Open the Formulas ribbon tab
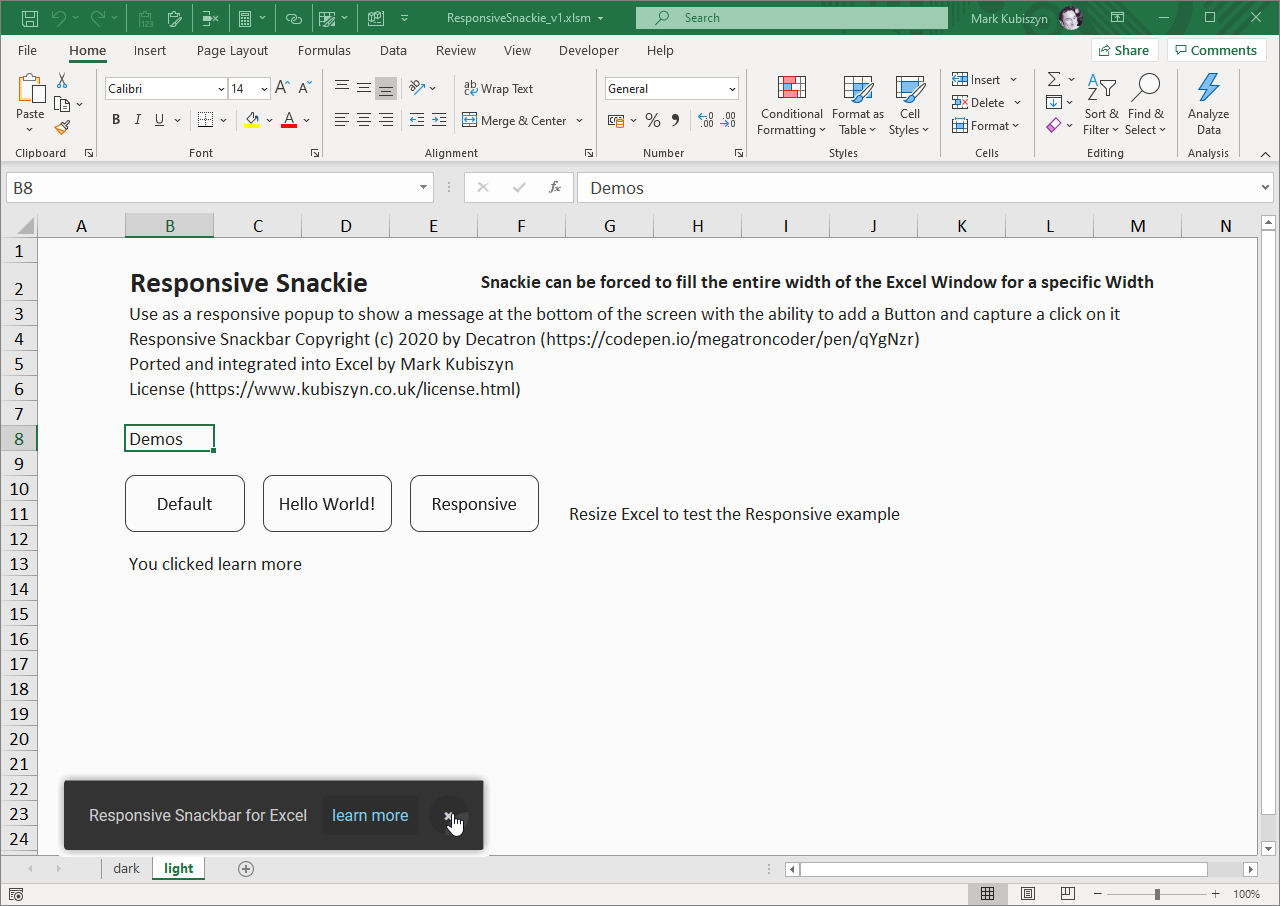 (x=324, y=50)
